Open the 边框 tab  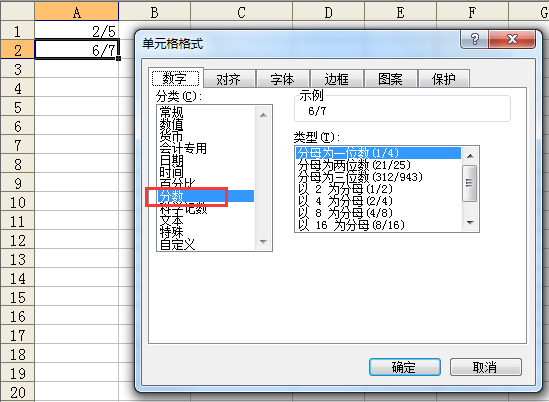coord(337,79)
